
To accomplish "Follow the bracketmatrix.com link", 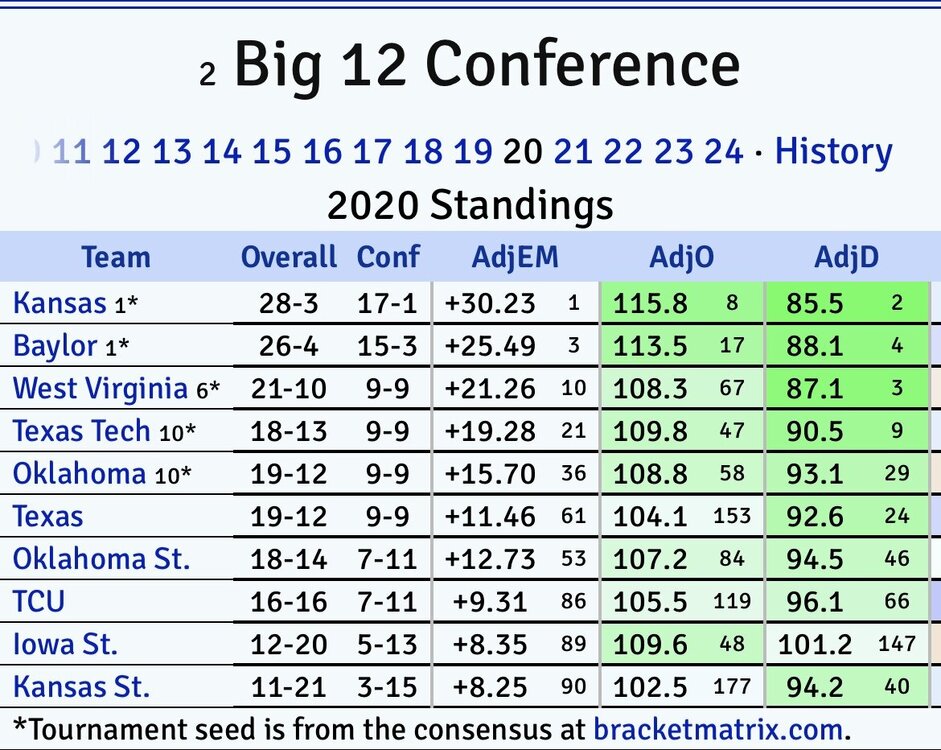I will click(718, 726).
